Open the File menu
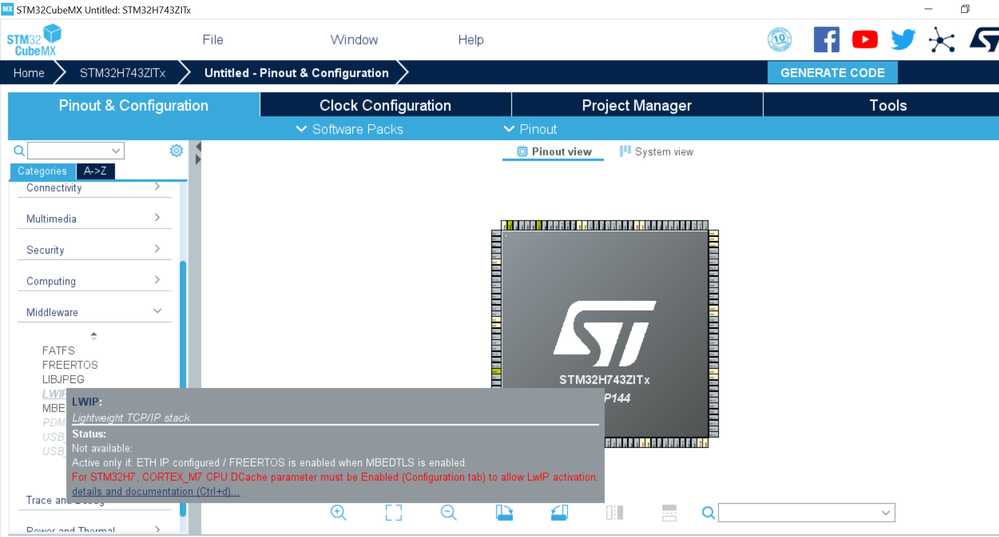Screen dimensions: 999x537 tap(213, 39)
